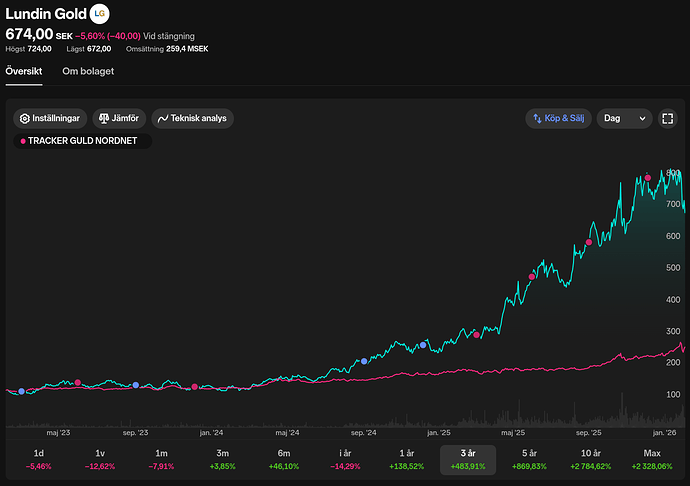The image size is (690, 486).
Task: Click the blue marker at sep. '24
Action: pos(364,361)
